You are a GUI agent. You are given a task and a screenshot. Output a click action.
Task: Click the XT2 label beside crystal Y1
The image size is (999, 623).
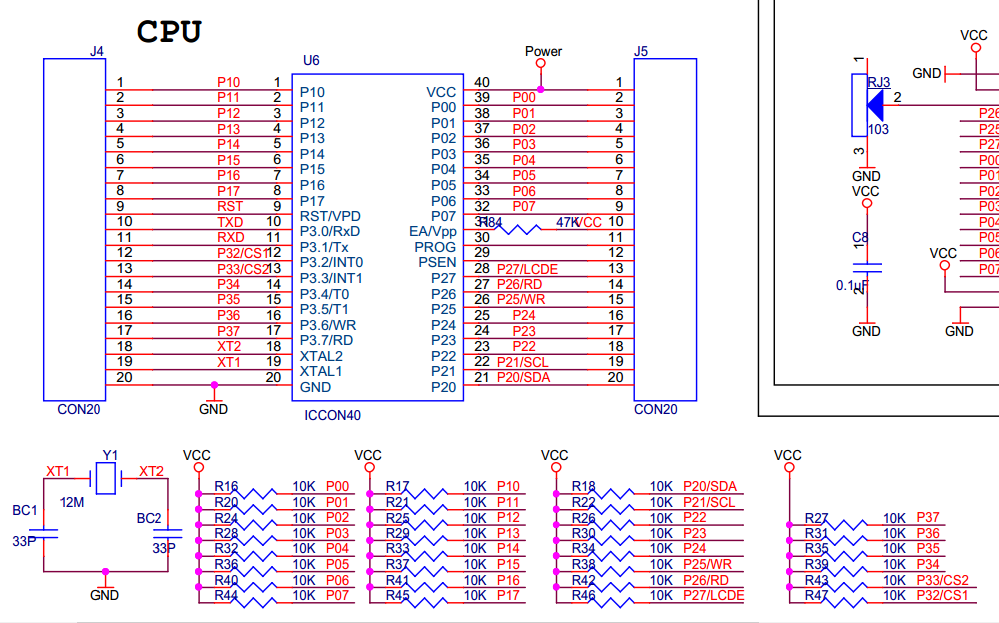(152, 471)
